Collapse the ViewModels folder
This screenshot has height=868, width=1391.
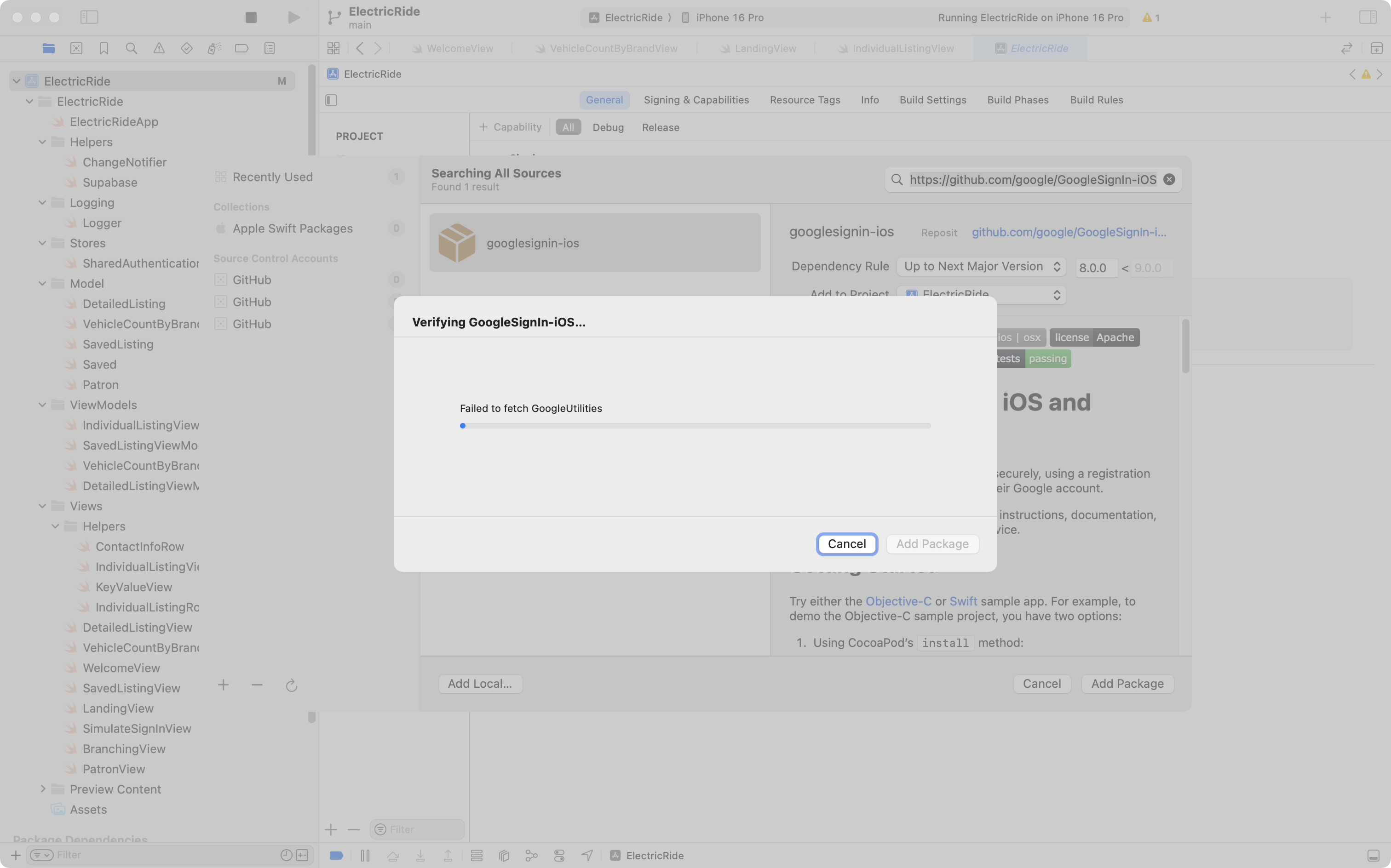coord(42,405)
